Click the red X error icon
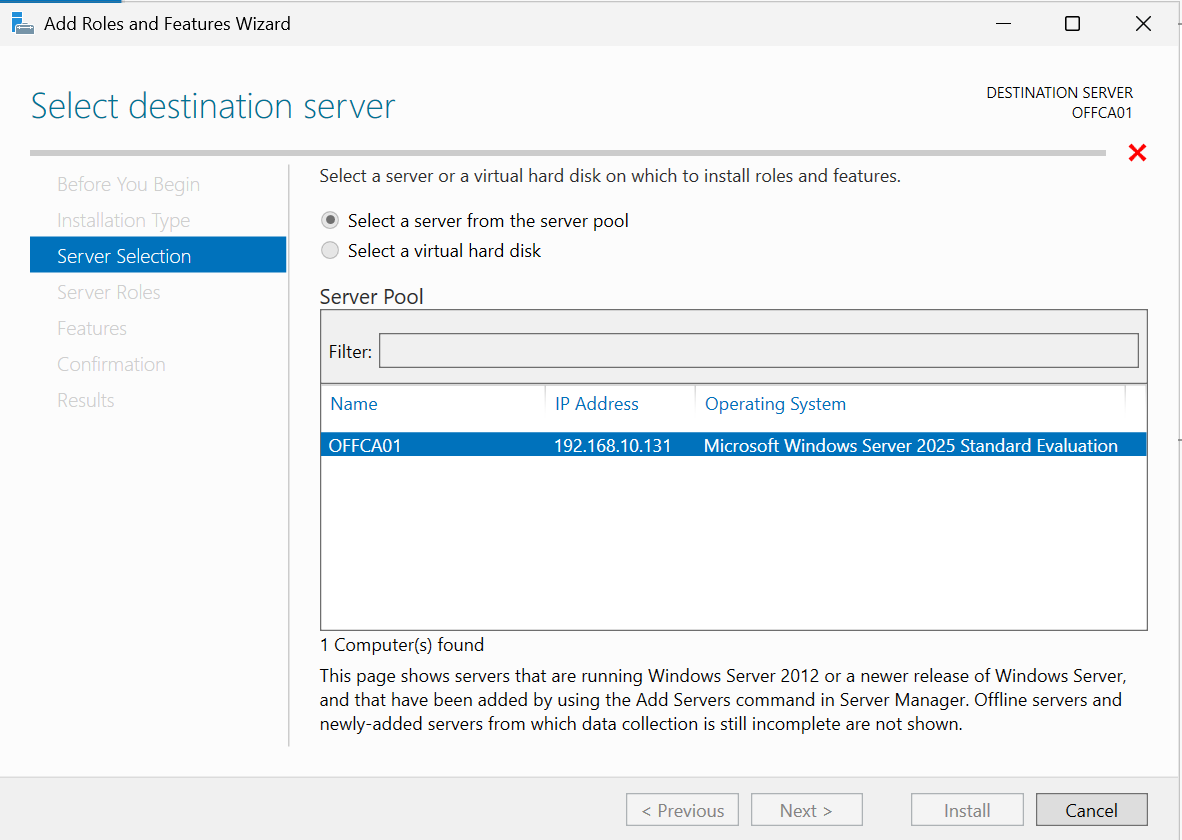The width and height of the screenshot is (1182, 840). point(1137,153)
